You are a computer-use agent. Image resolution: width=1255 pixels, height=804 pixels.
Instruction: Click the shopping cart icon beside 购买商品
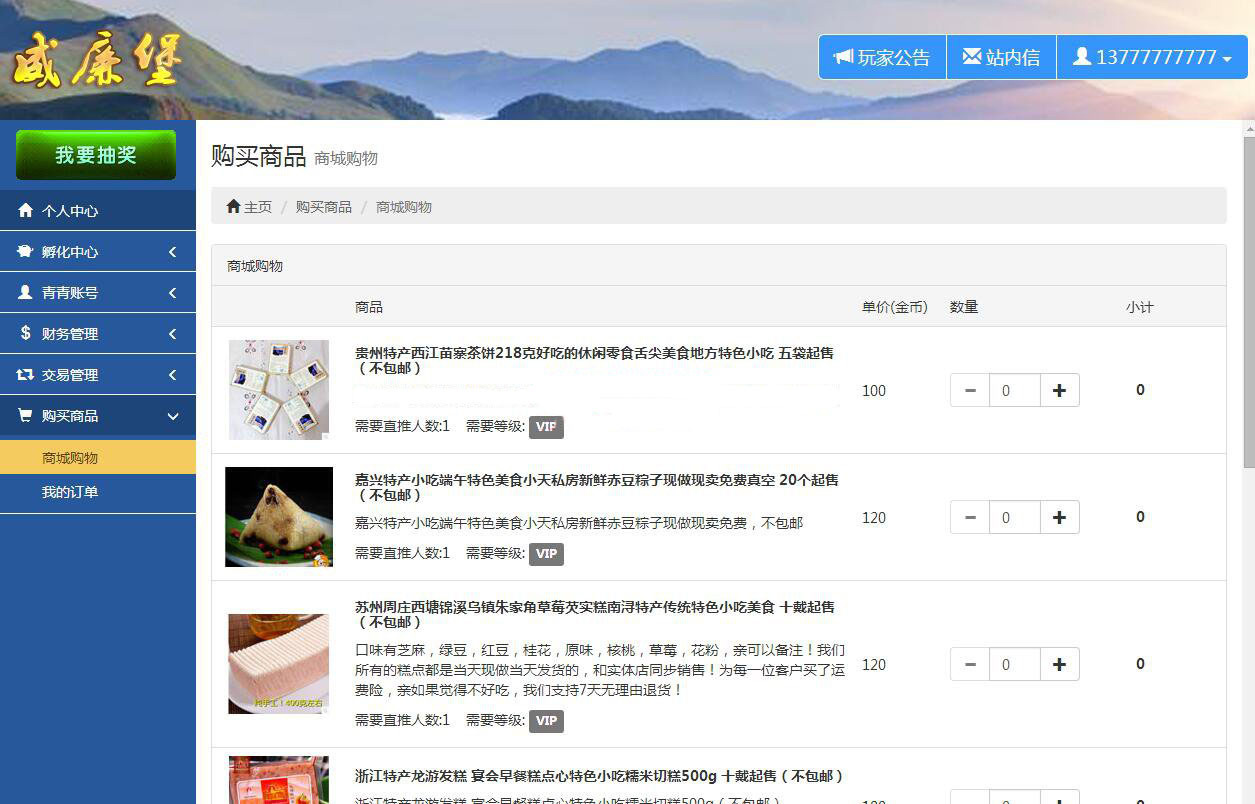coord(26,415)
